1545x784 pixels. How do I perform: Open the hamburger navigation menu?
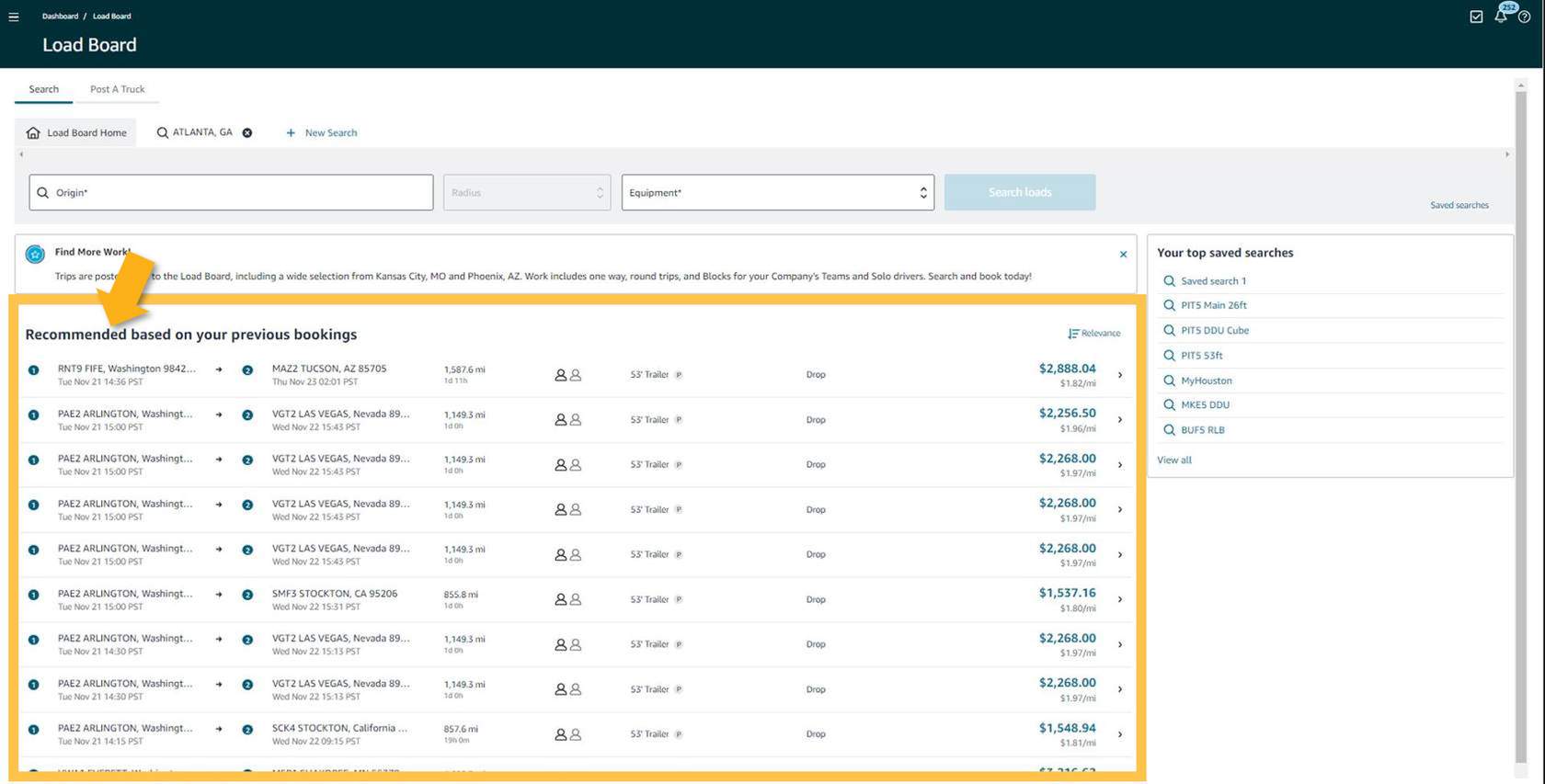pos(14,17)
